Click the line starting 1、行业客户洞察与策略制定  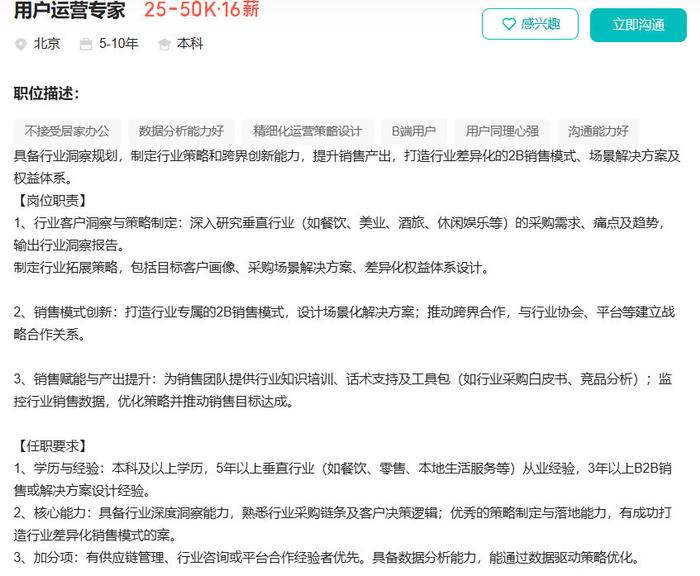tap(340, 223)
